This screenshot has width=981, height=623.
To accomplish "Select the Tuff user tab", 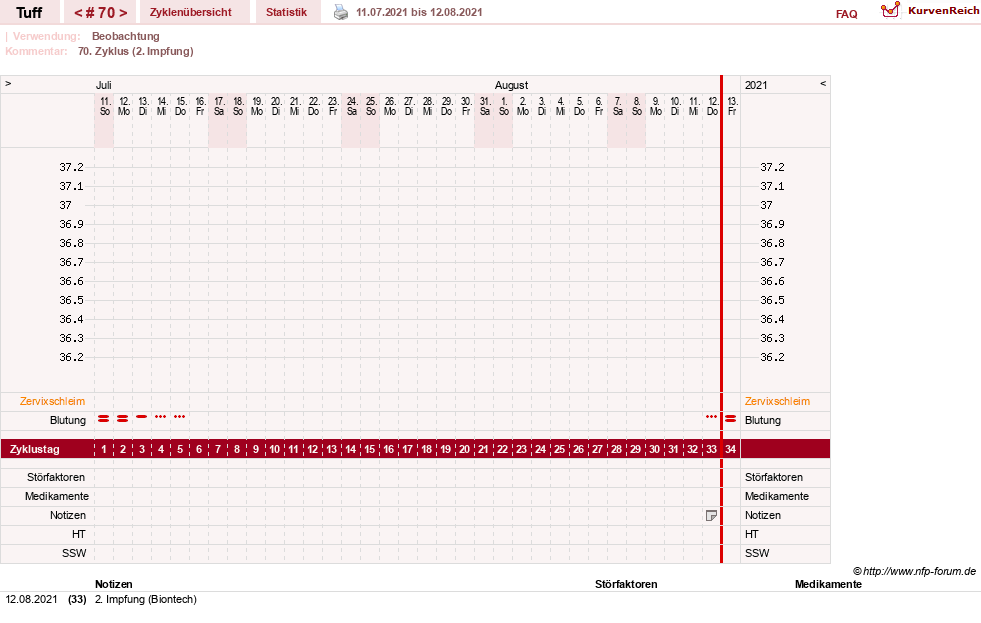I will 29,12.
